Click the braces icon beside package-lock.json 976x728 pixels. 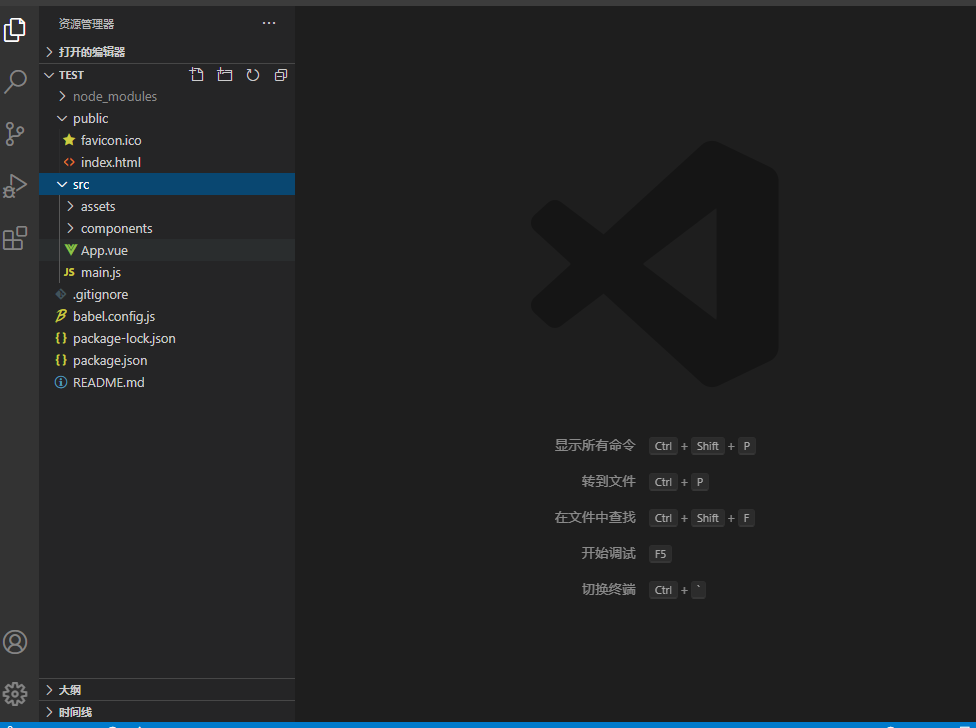[61, 338]
